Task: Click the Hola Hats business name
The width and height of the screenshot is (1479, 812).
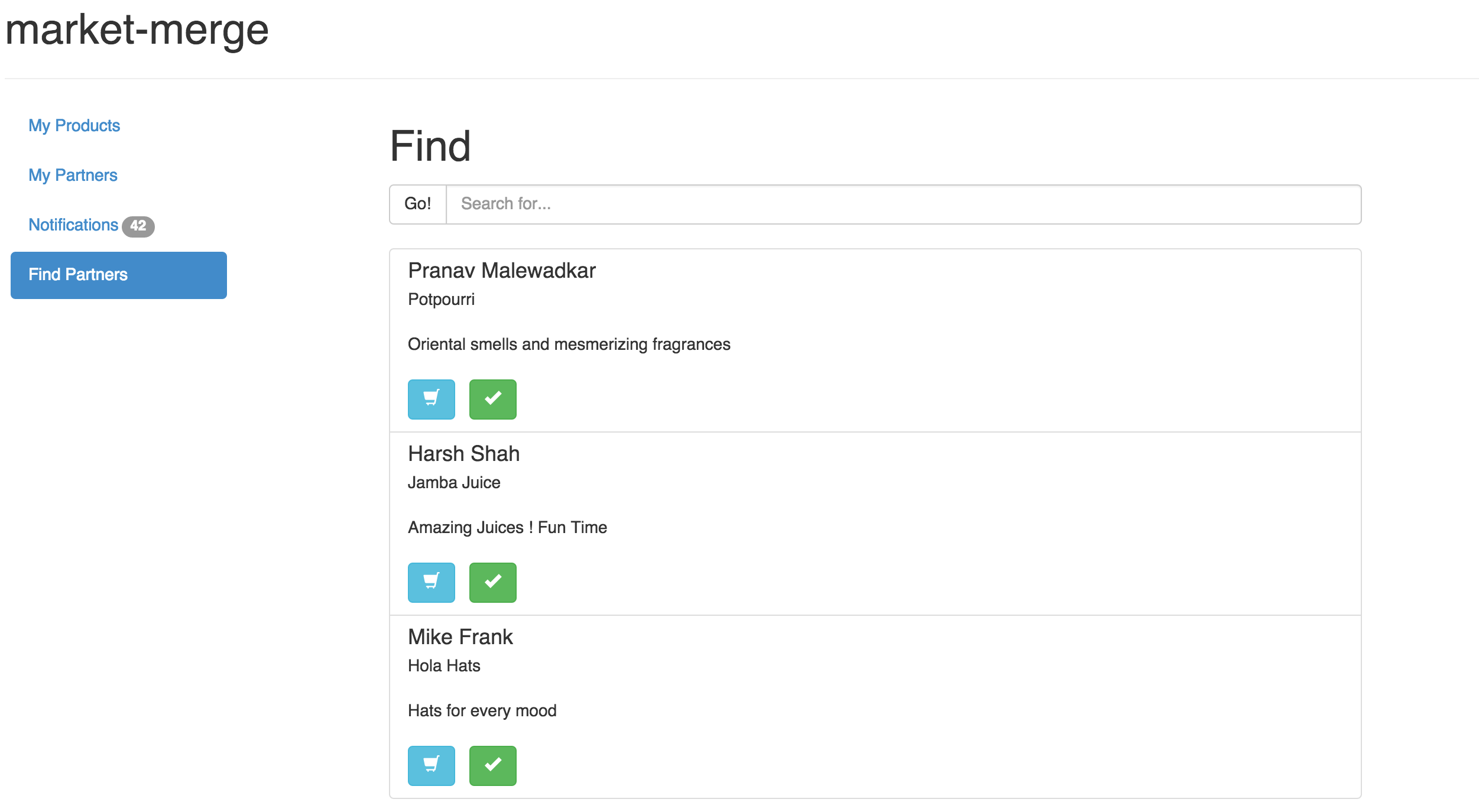Action: pos(443,665)
